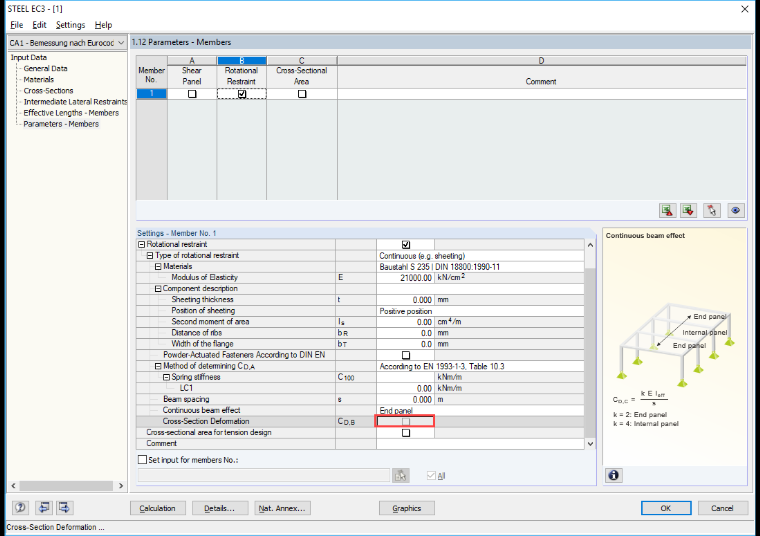Click the Calculation button
The image size is (760, 536).
pos(158,508)
